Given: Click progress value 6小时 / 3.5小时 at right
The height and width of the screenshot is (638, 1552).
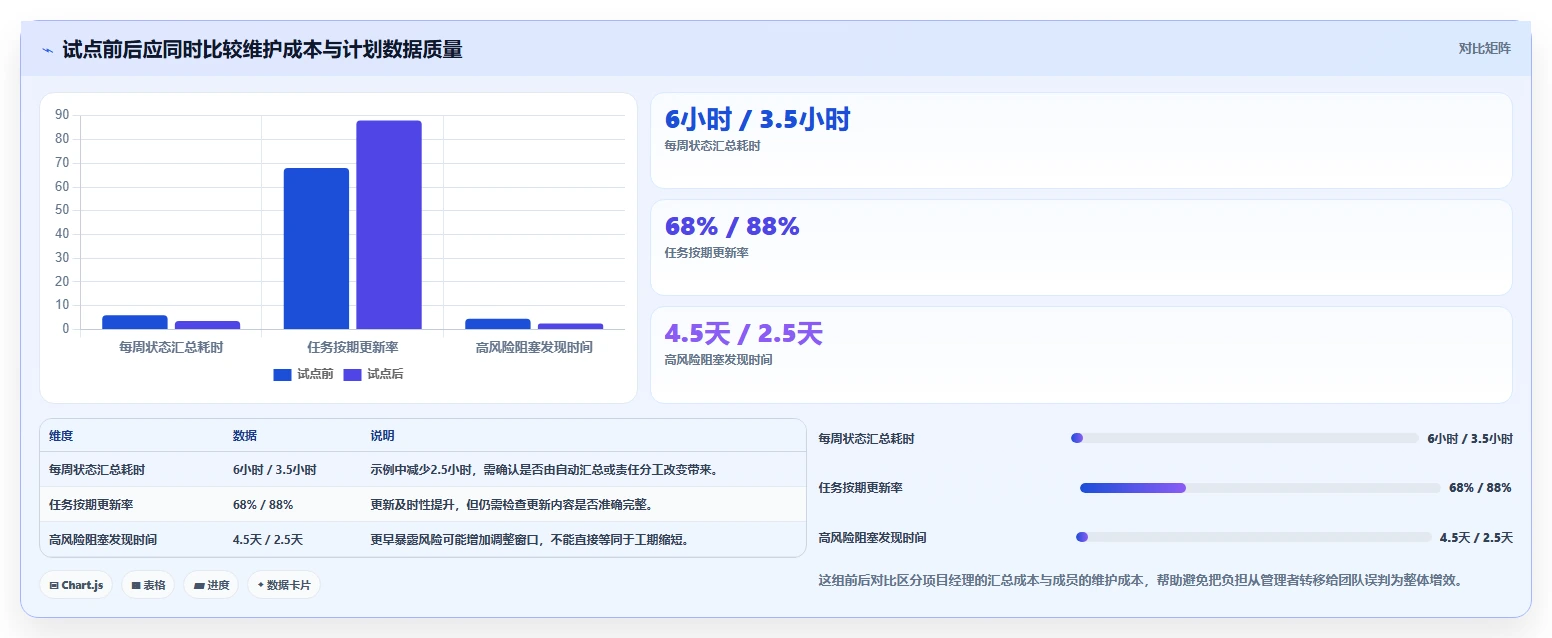Looking at the screenshot, I should (1470, 439).
